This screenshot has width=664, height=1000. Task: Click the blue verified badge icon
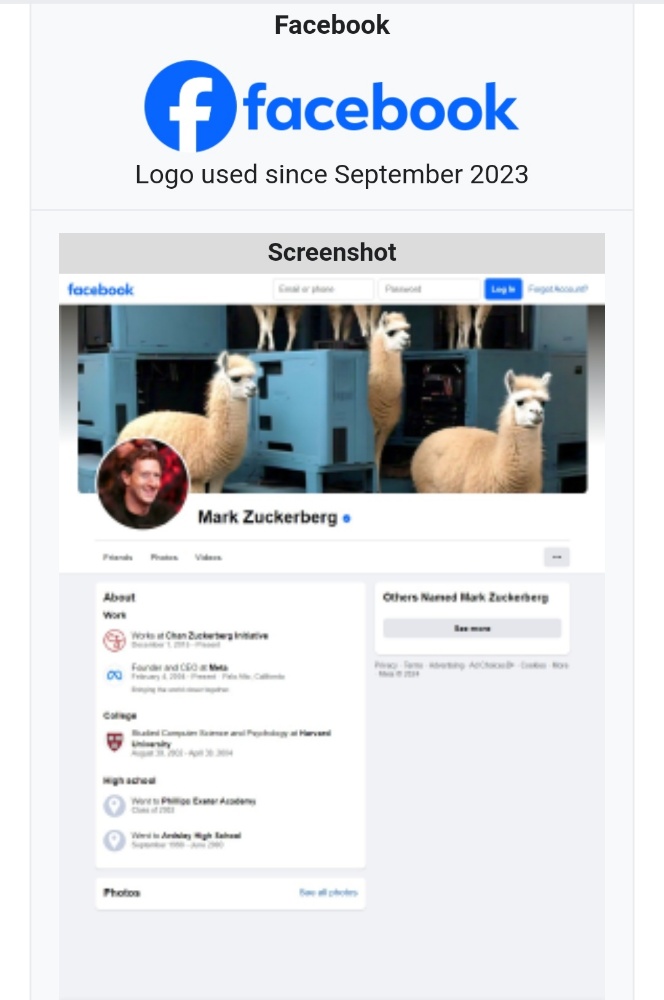(x=346, y=518)
